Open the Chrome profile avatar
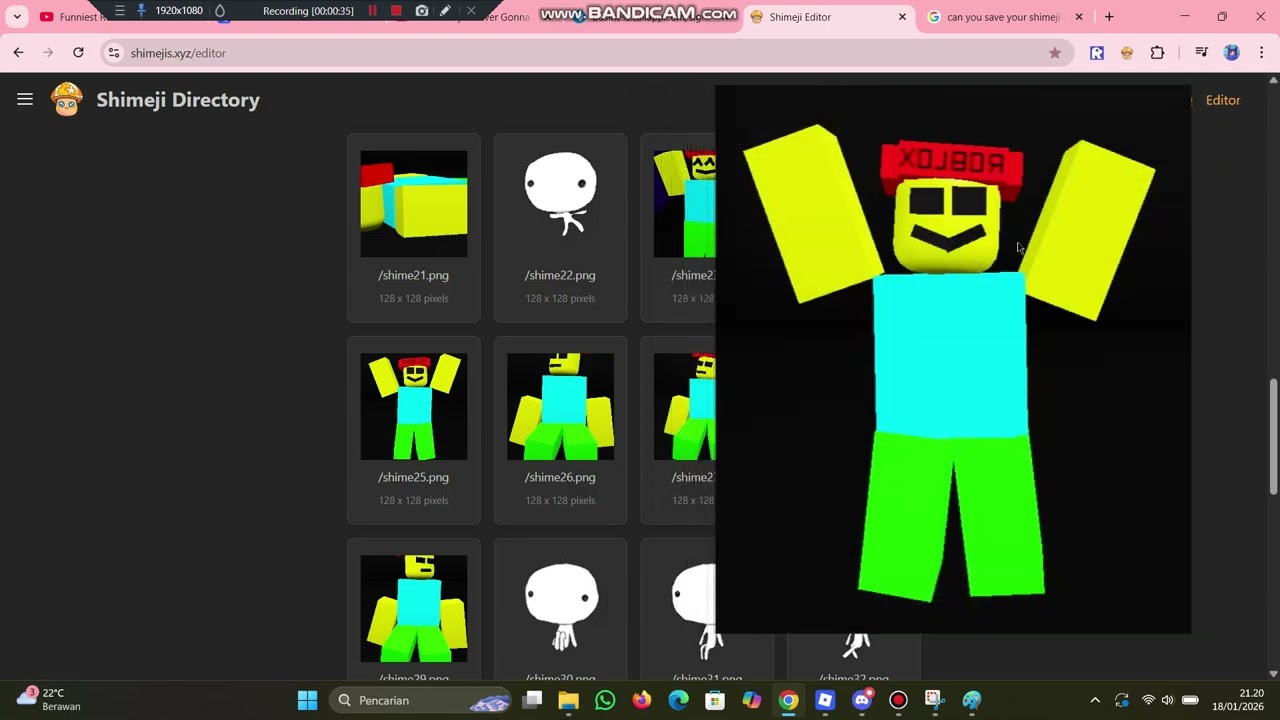The width and height of the screenshot is (1280, 720). (x=1231, y=53)
